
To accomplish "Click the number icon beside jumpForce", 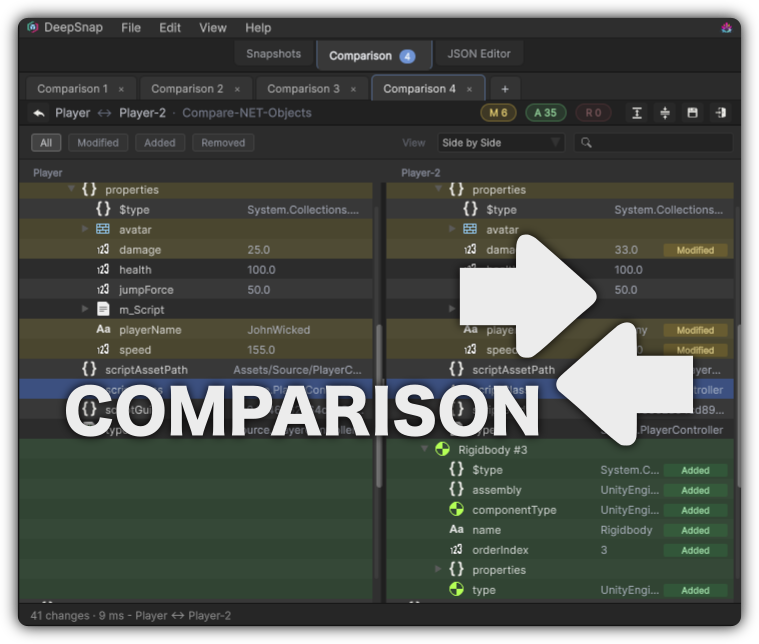I will coord(103,290).
